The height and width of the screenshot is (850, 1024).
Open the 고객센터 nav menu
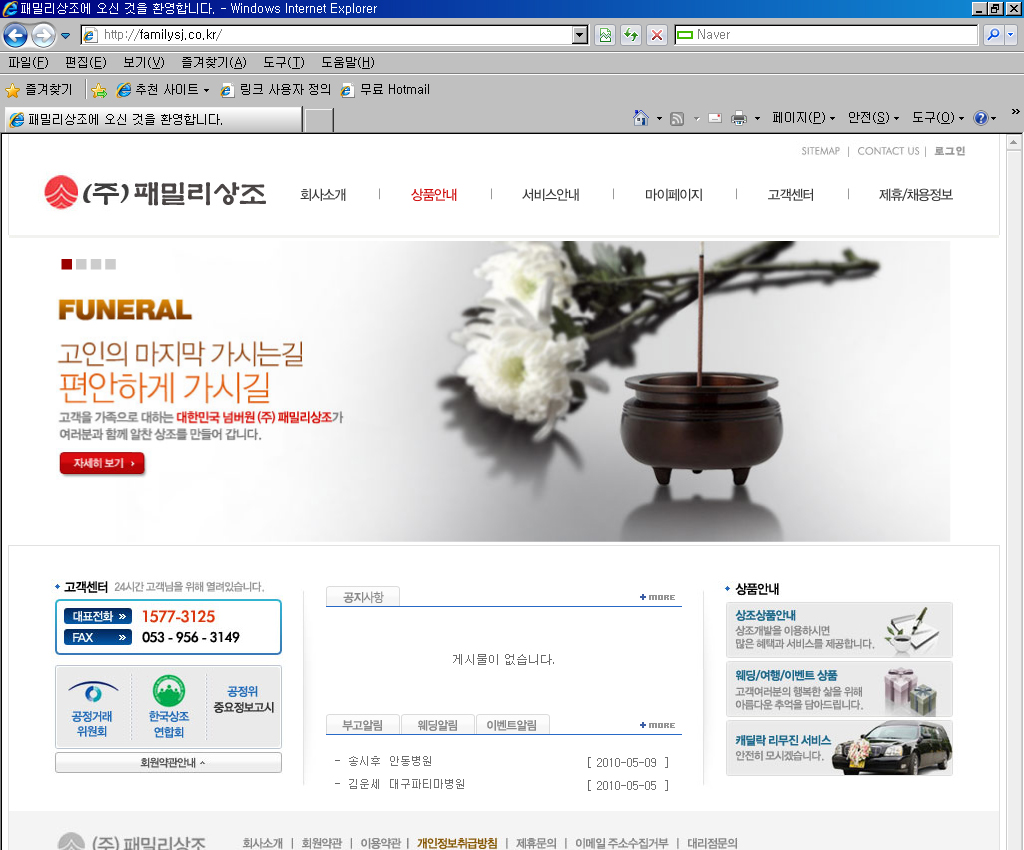point(790,195)
